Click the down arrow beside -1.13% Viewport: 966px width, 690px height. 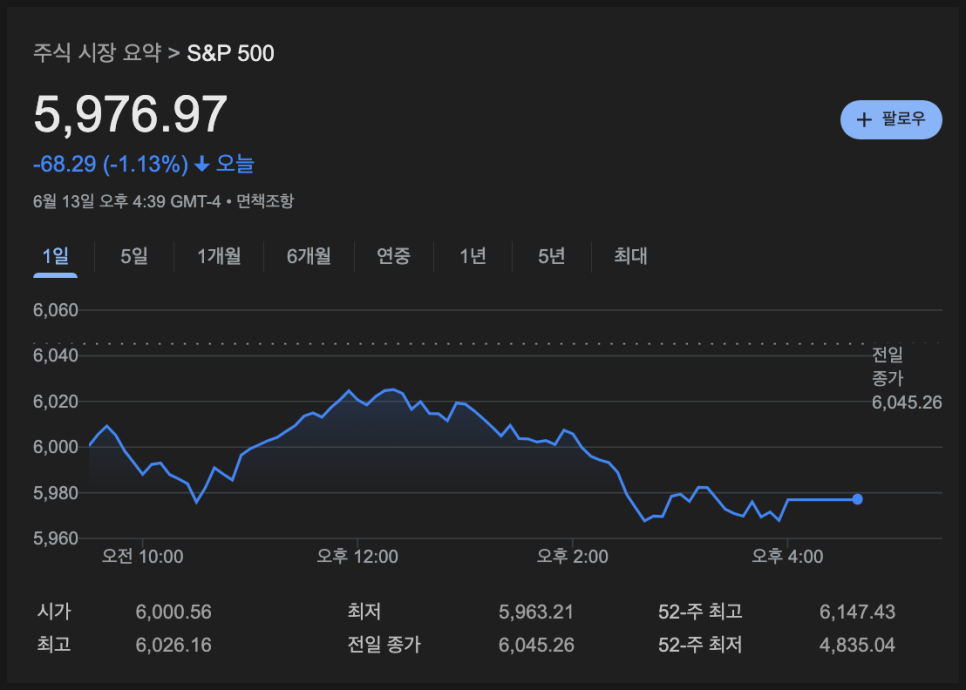tap(201, 164)
